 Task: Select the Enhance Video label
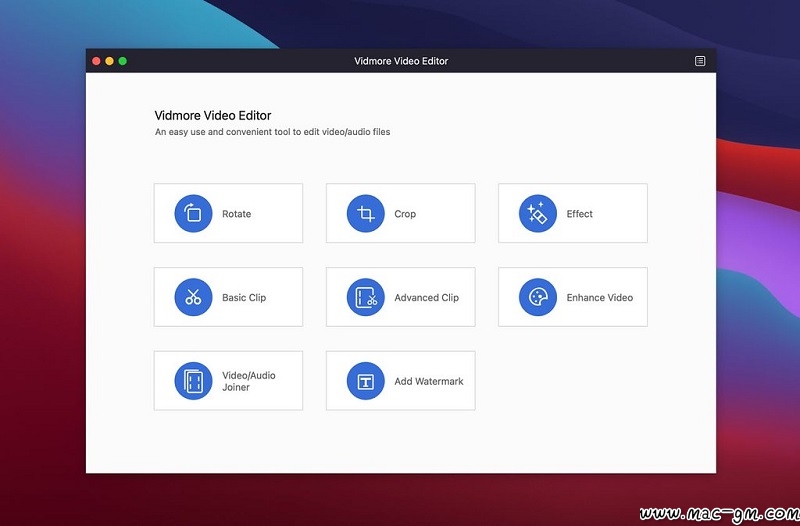(x=599, y=297)
